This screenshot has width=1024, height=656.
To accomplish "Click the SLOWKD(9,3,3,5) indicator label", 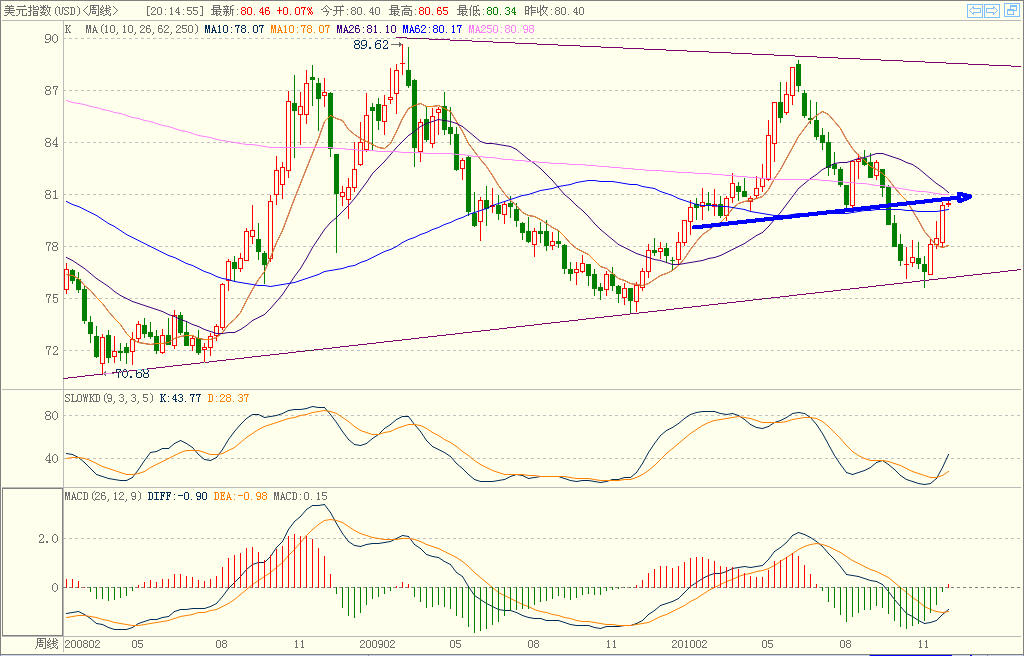I will tap(109, 398).
